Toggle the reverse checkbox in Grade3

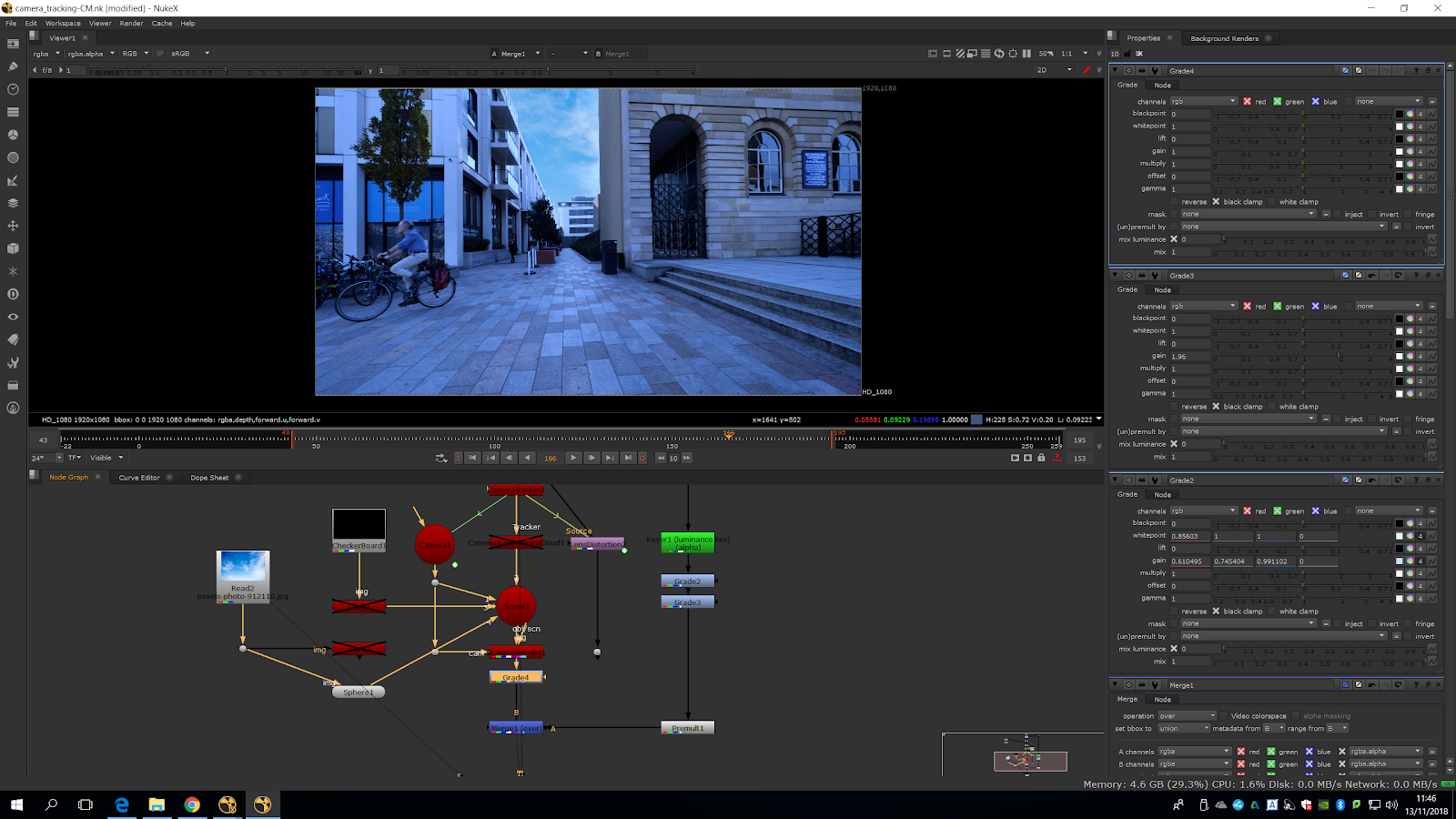[x=1175, y=407]
